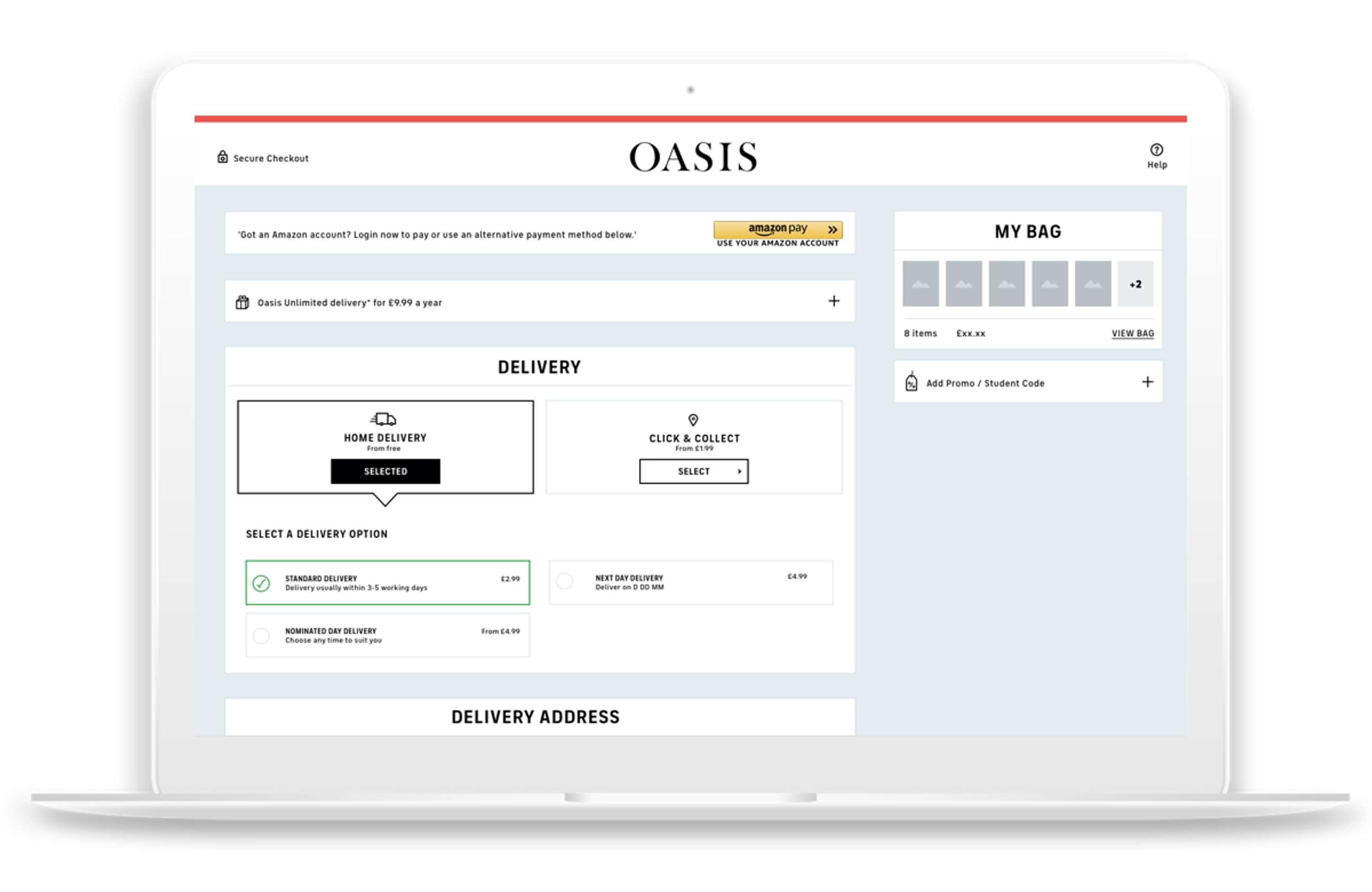Click the £4.99 next day delivery price
This screenshot has width=1372, height=892.
(797, 576)
